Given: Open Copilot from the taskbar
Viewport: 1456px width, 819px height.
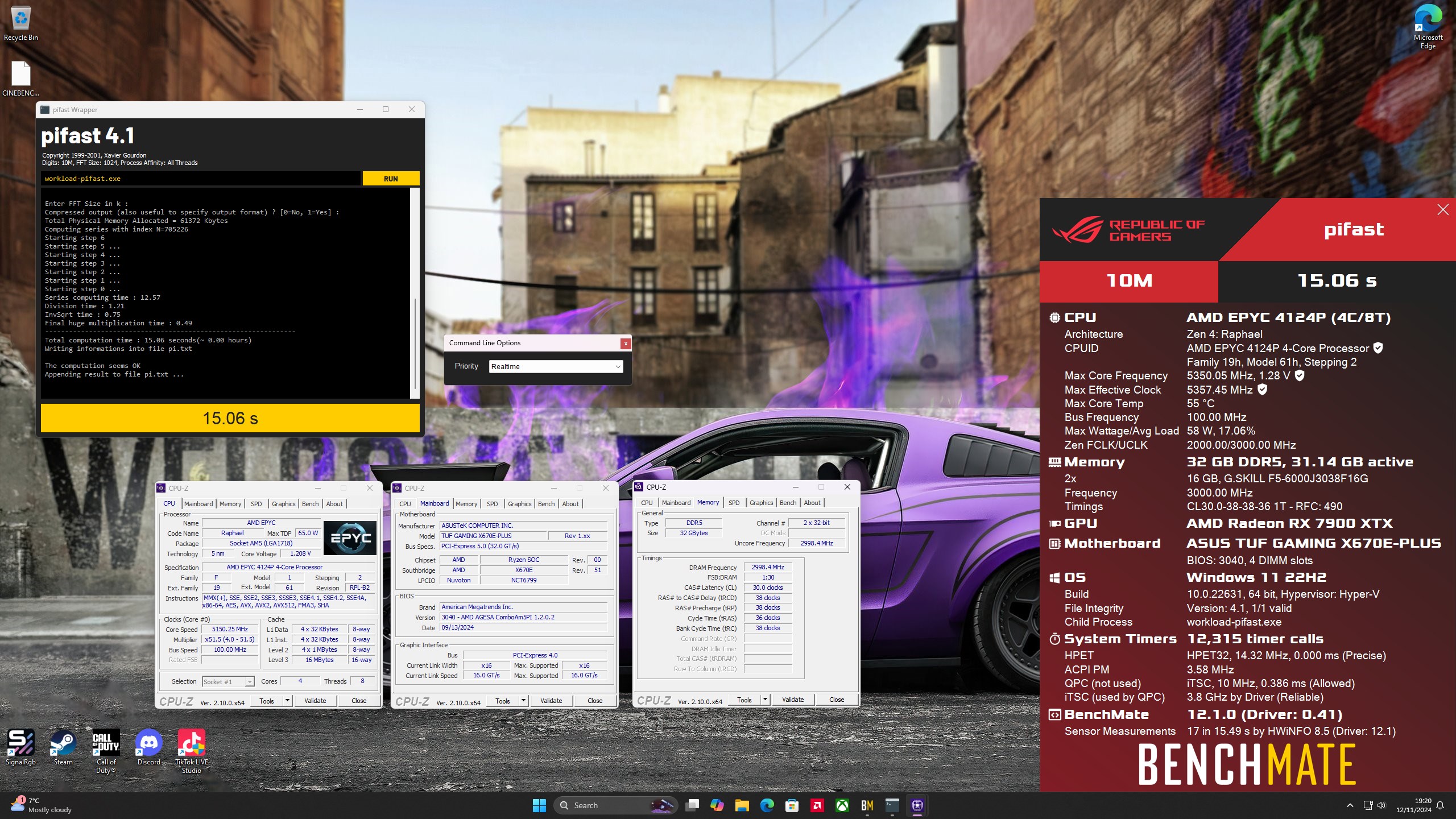Looking at the screenshot, I should pyautogui.click(x=717, y=805).
